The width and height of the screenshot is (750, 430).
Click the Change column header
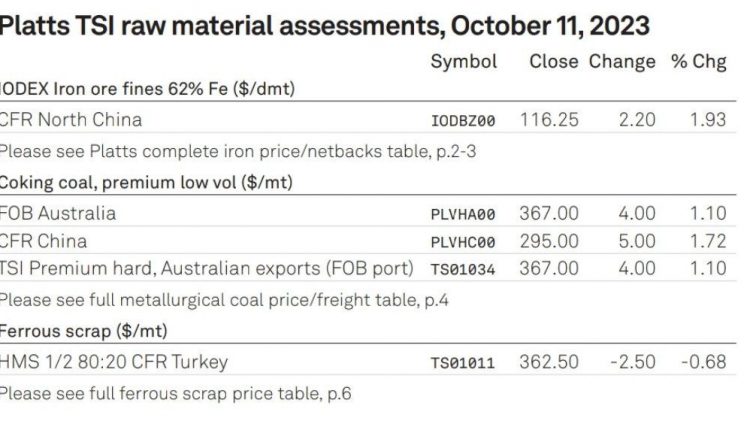click(622, 62)
